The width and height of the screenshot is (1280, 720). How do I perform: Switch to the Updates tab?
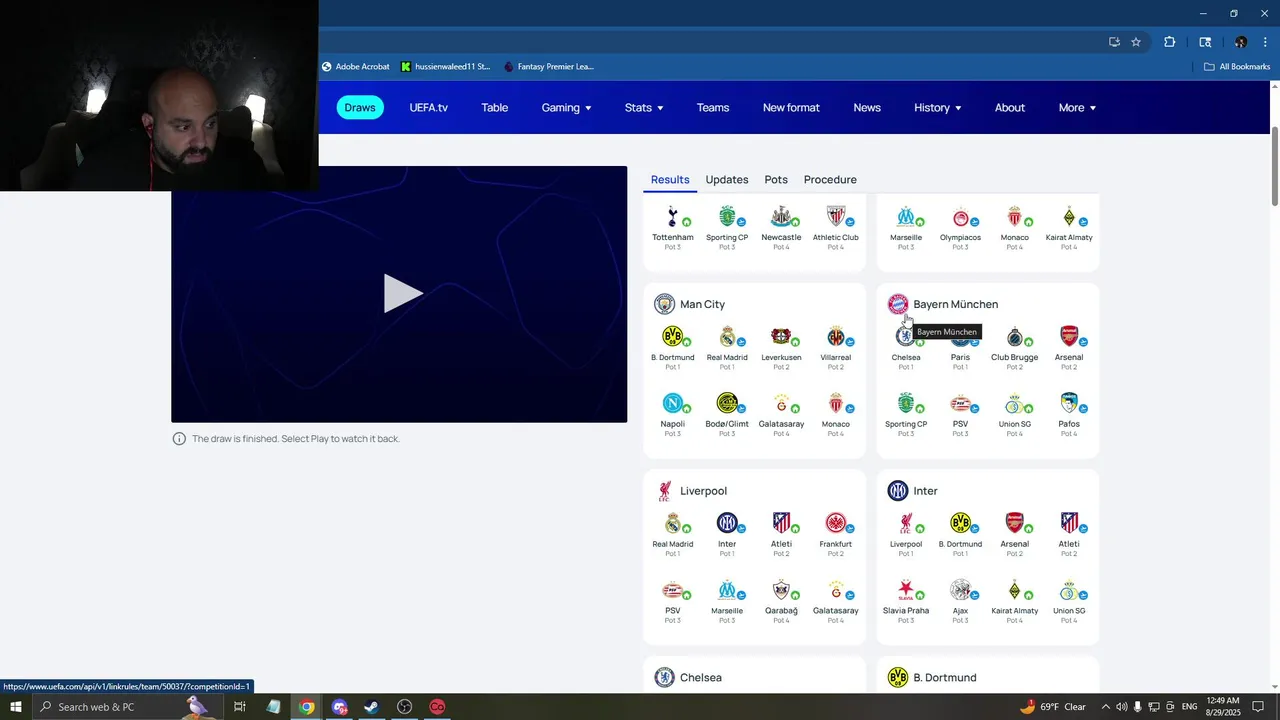click(727, 180)
